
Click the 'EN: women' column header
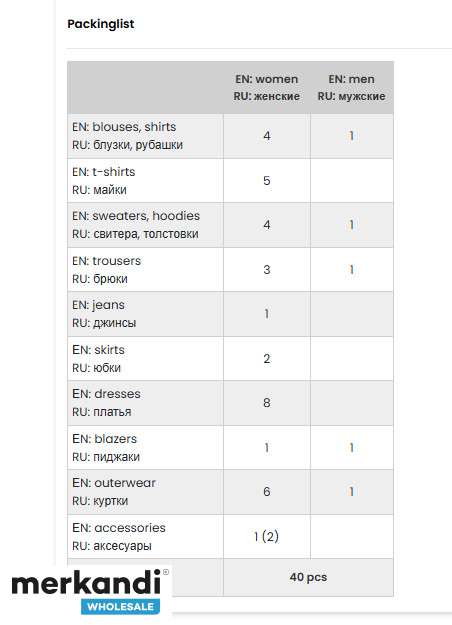pyautogui.click(x=267, y=87)
